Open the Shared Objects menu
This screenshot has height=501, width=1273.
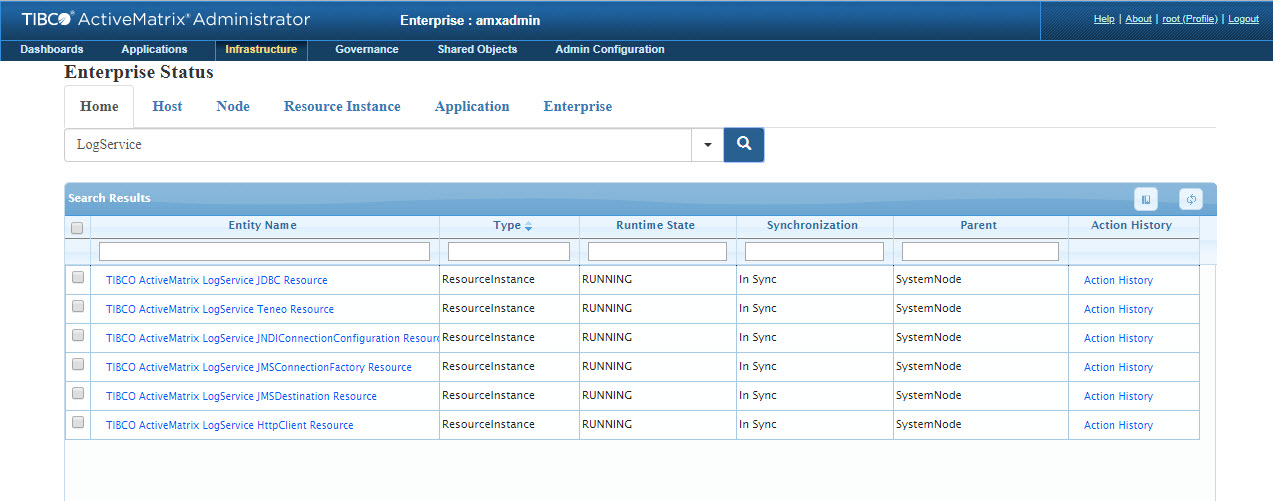477,49
